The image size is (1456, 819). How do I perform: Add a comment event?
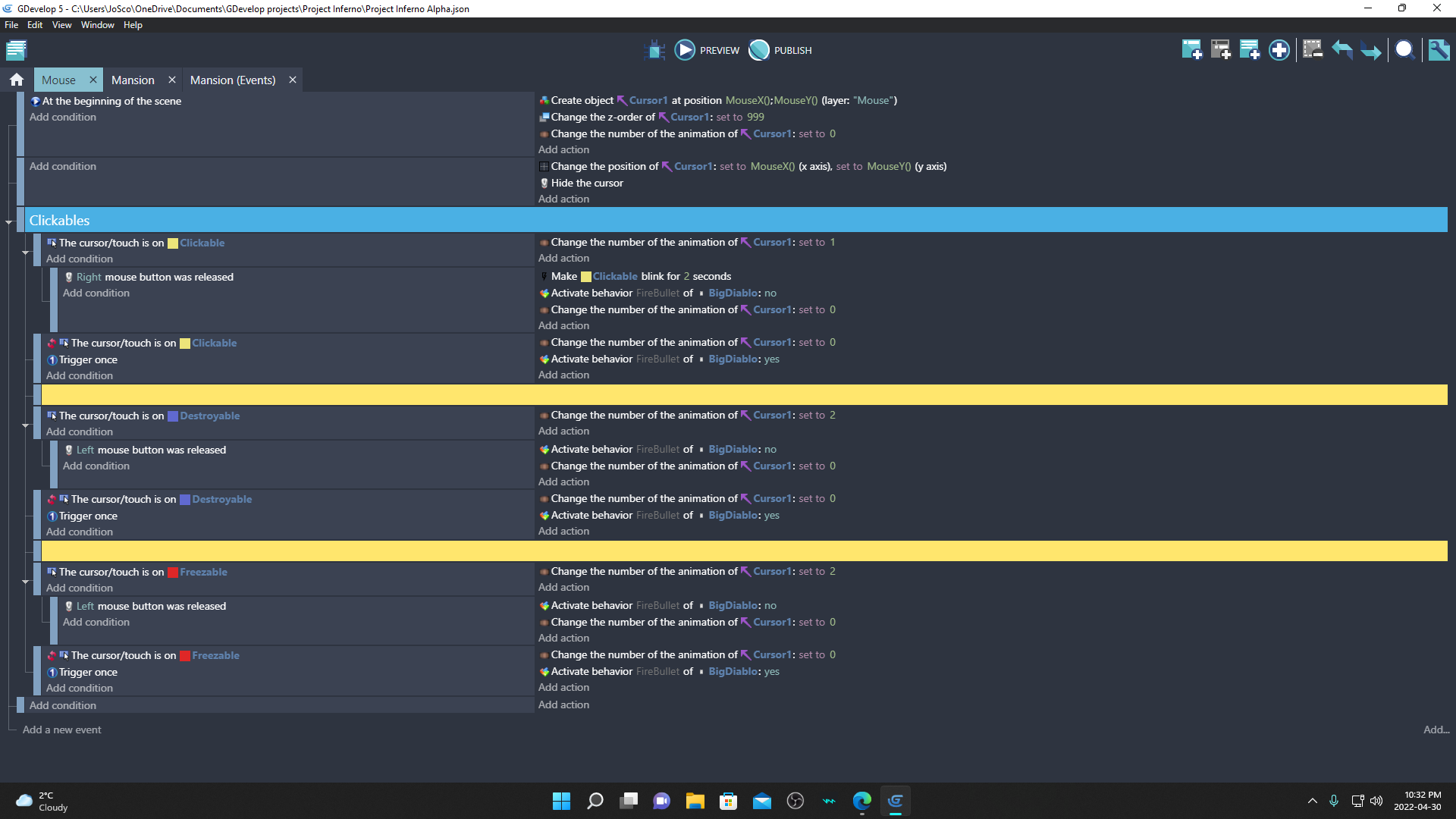coord(1250,50)
